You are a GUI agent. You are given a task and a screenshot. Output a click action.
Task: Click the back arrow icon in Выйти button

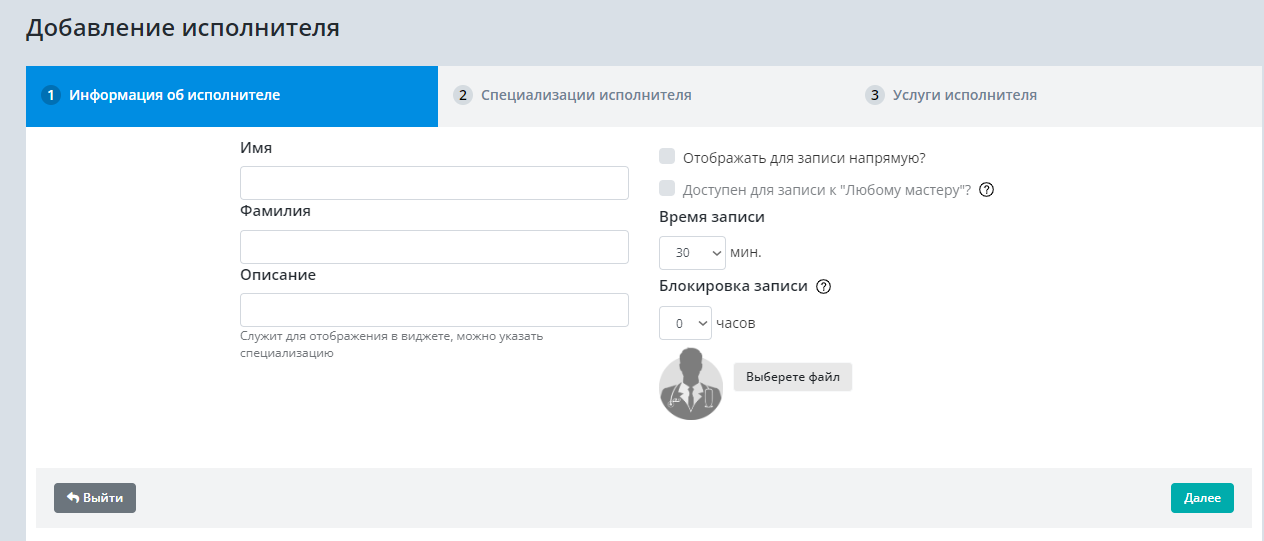click(73, 498)
